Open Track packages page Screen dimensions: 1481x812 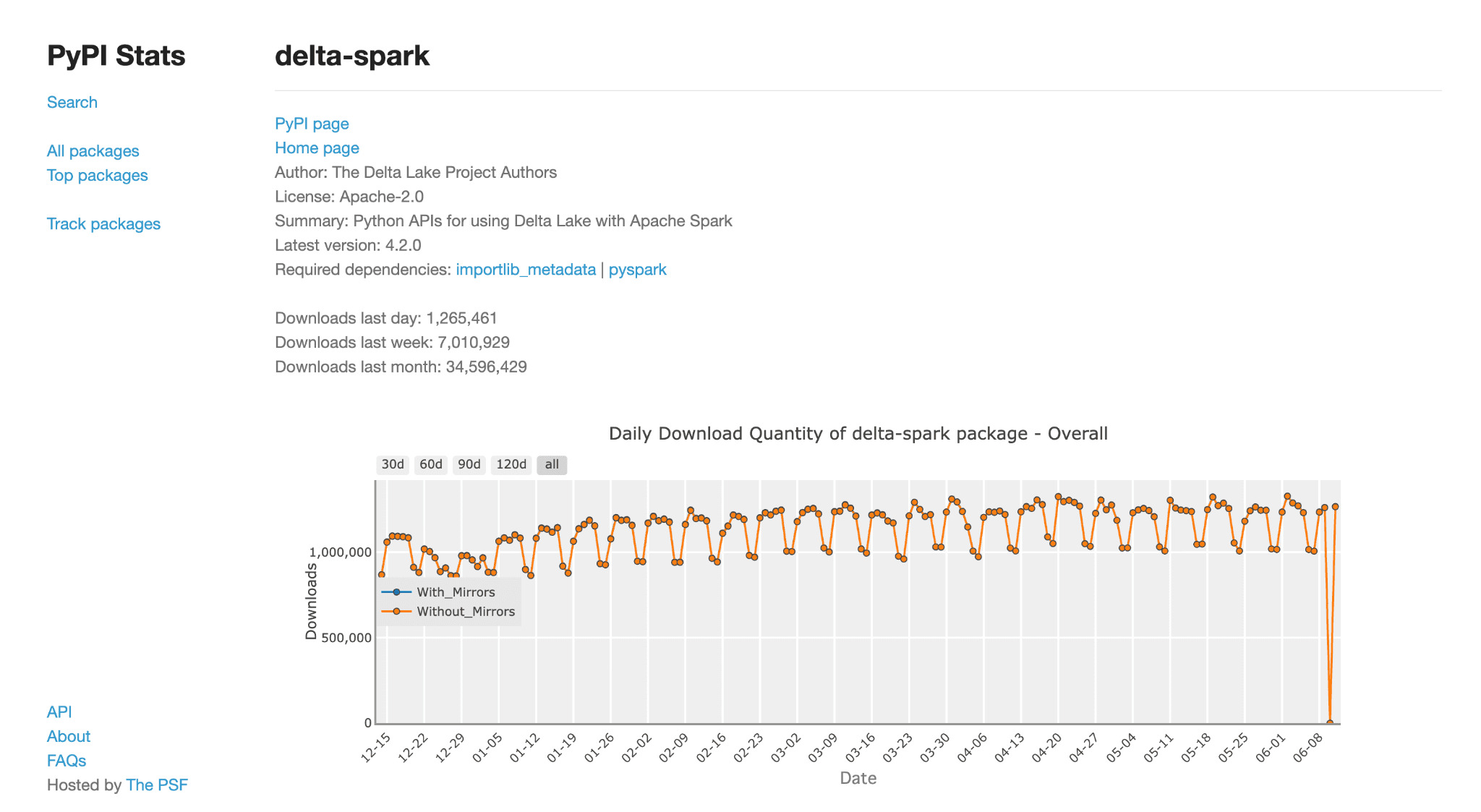tap(104, 224)
